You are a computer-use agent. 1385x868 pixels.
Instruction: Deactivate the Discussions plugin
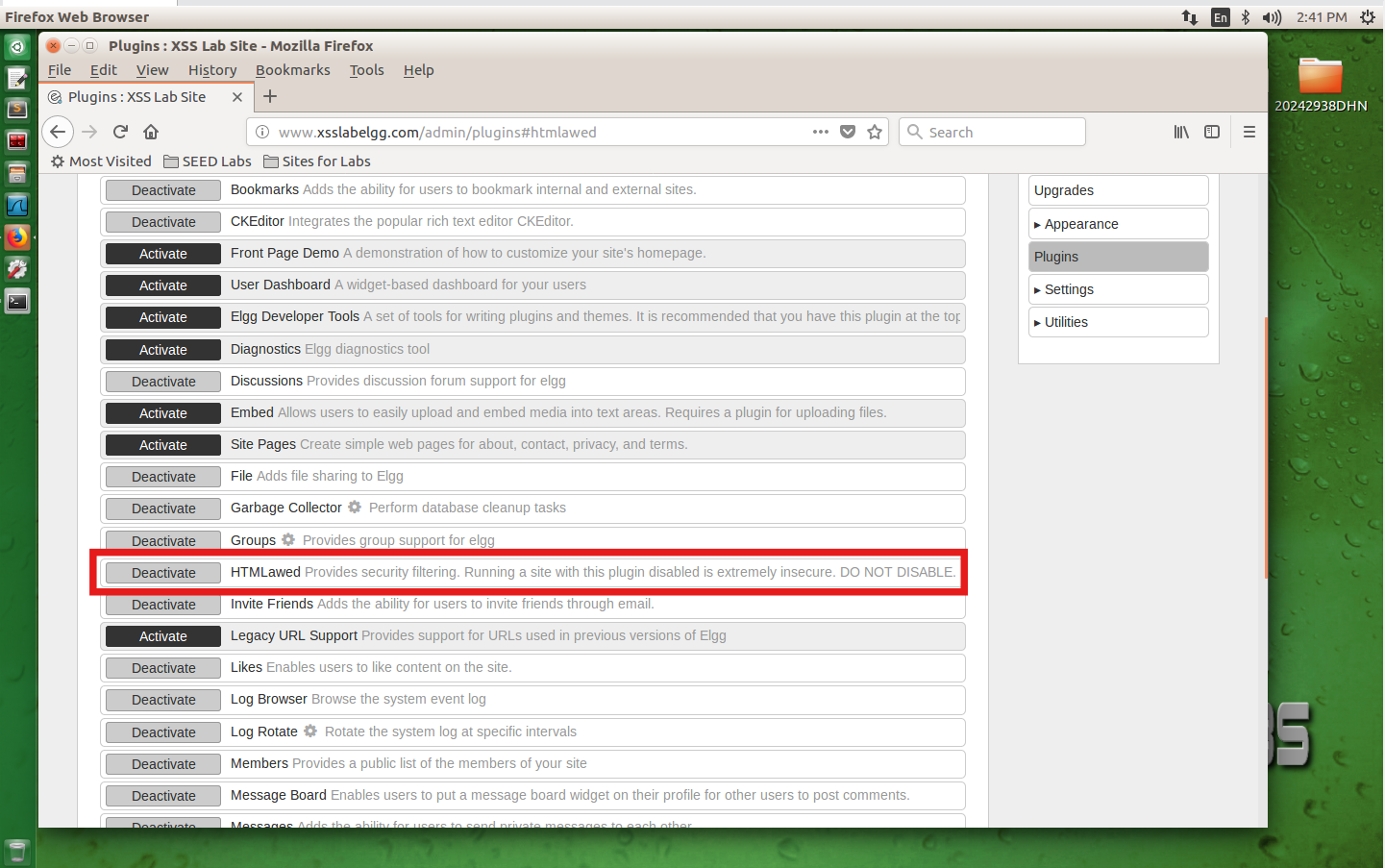[x=163, y=382]
